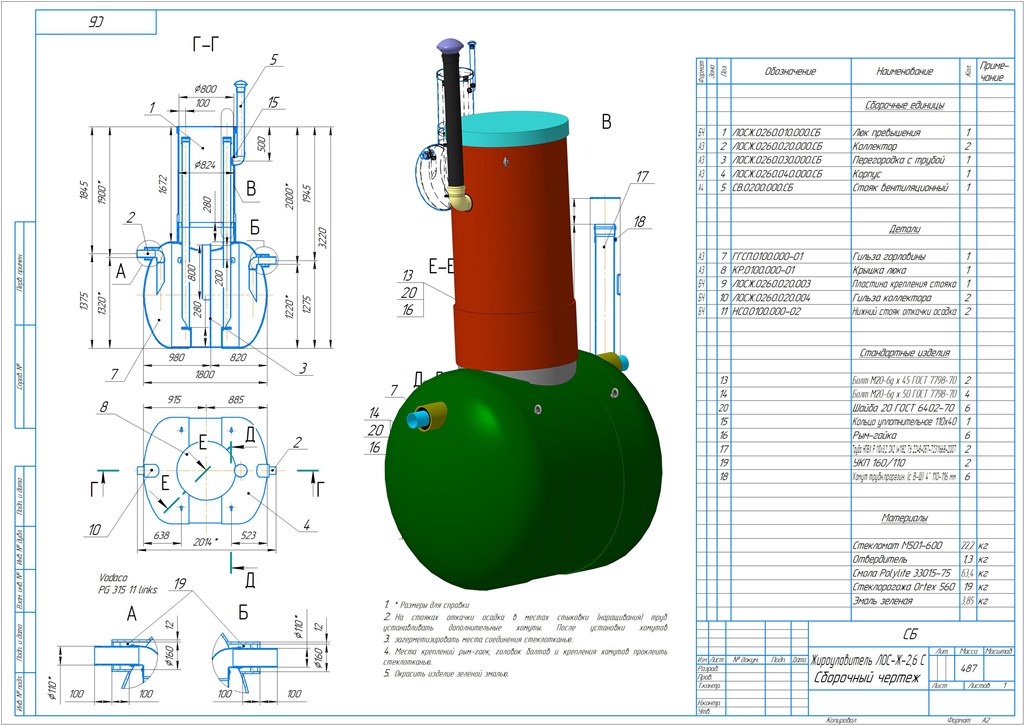Image resolution: width=1024 pixels, height=725 pixels.
Task: Click the 'Гильза коллектора' name cell
Action: pyautogui.click(x=892, y=298)
